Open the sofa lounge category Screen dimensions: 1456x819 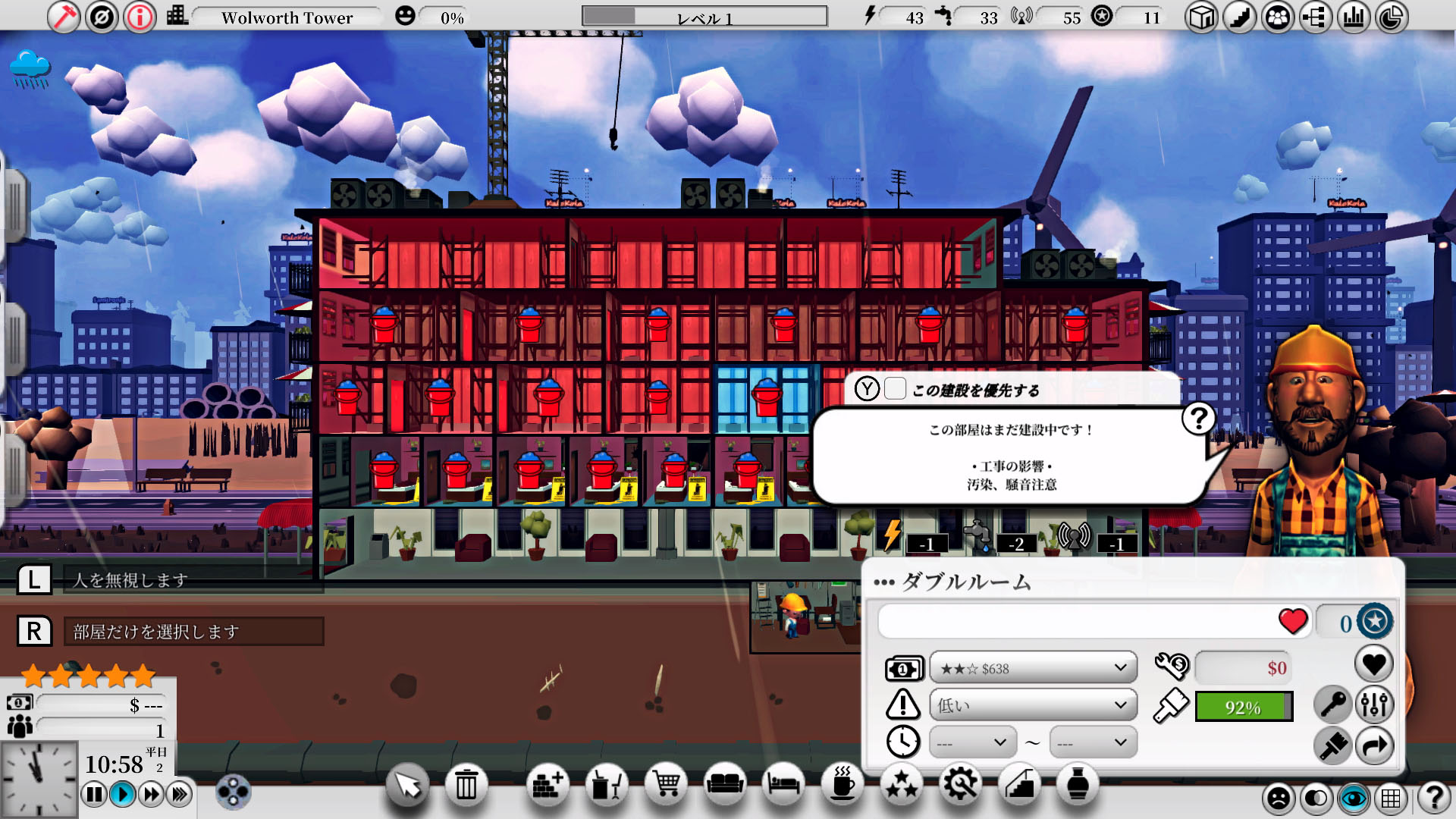[x=725, y=784]
